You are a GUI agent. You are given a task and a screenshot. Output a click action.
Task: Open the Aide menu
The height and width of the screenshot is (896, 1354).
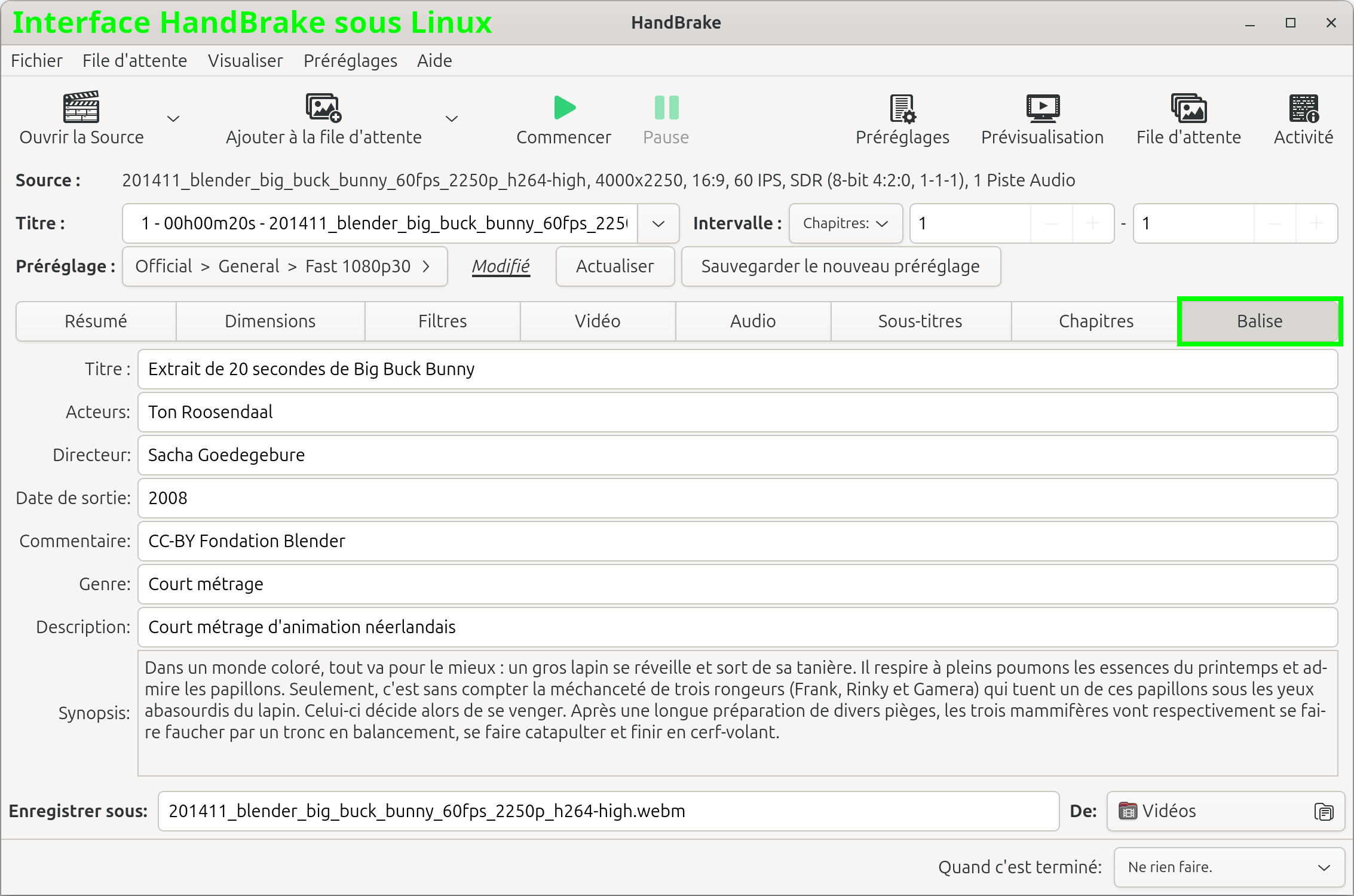click(x=434, y=60)
